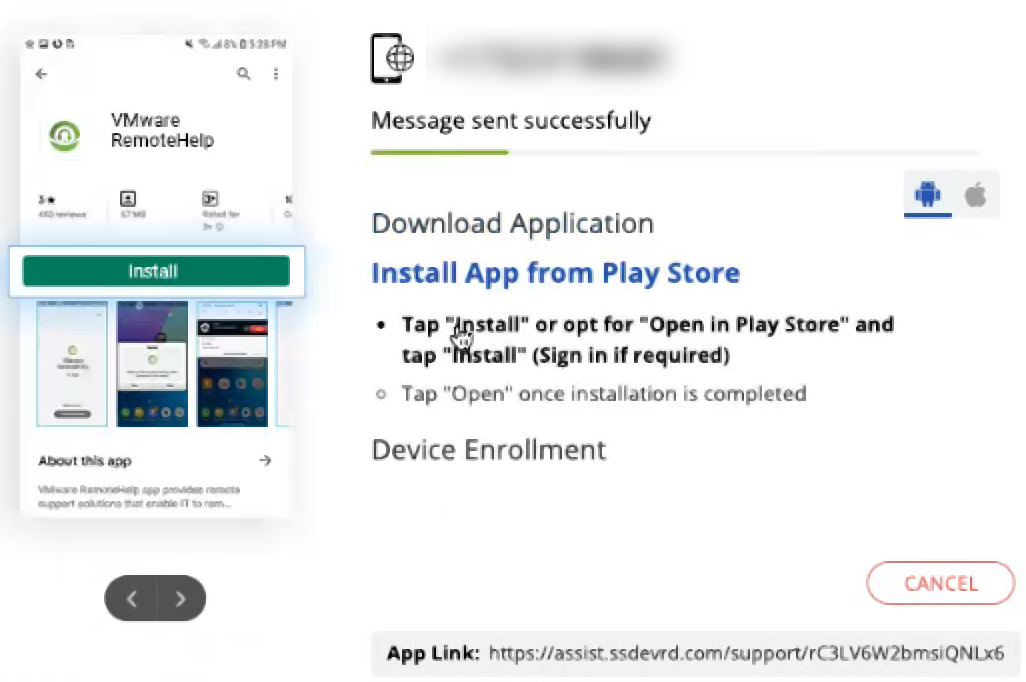Select the Android platform tab icon
This screenshot has height=682, width=1026.
click(927, 194)
